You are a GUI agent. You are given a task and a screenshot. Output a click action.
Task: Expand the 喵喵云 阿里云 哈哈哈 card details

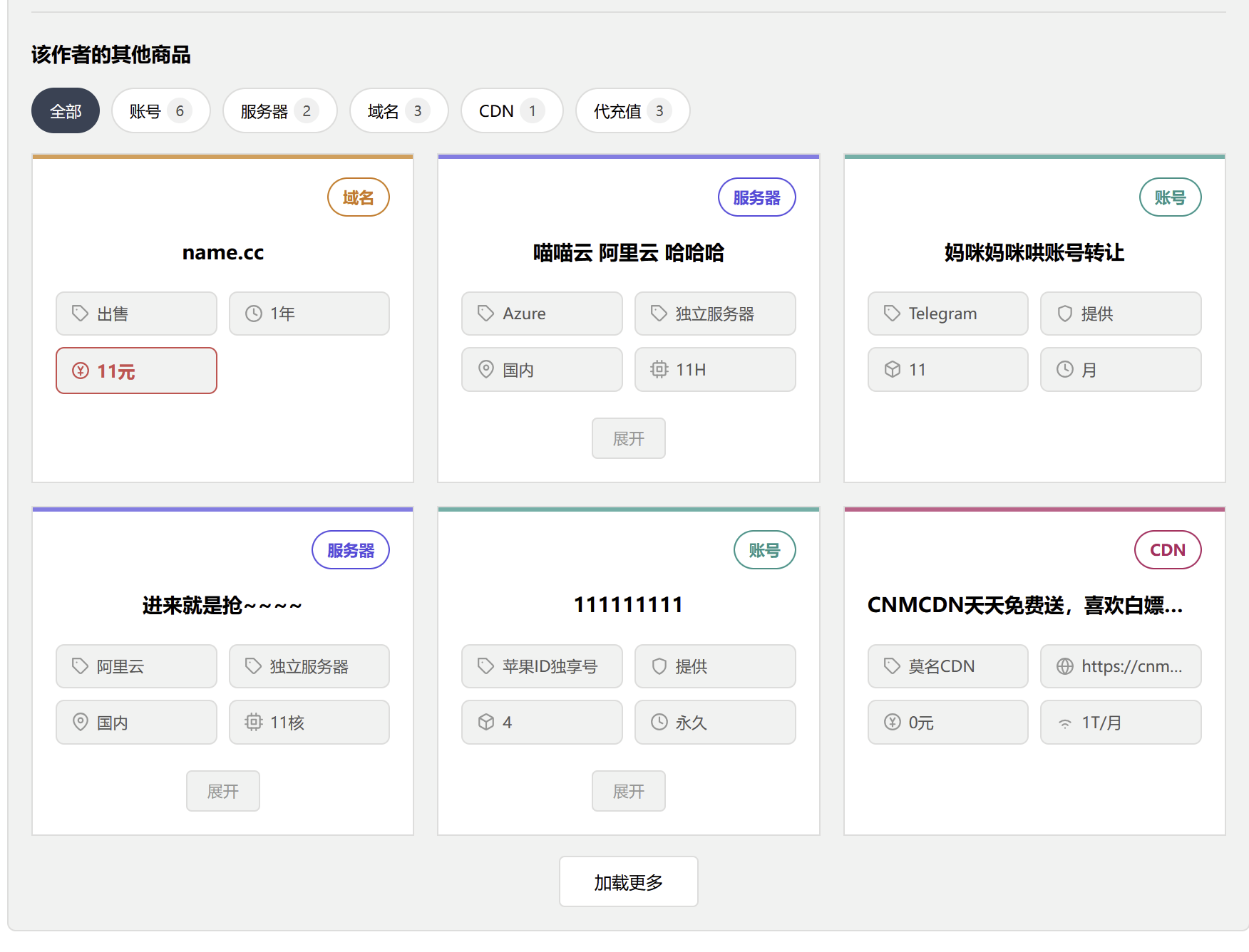[x=629, y=438]
